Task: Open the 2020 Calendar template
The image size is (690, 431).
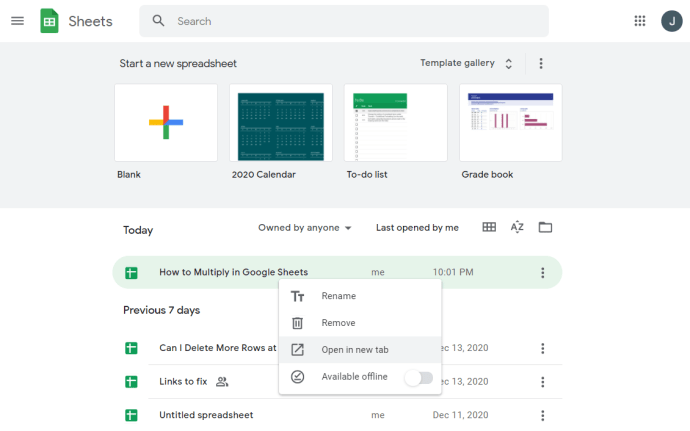Action: point(281,122)
